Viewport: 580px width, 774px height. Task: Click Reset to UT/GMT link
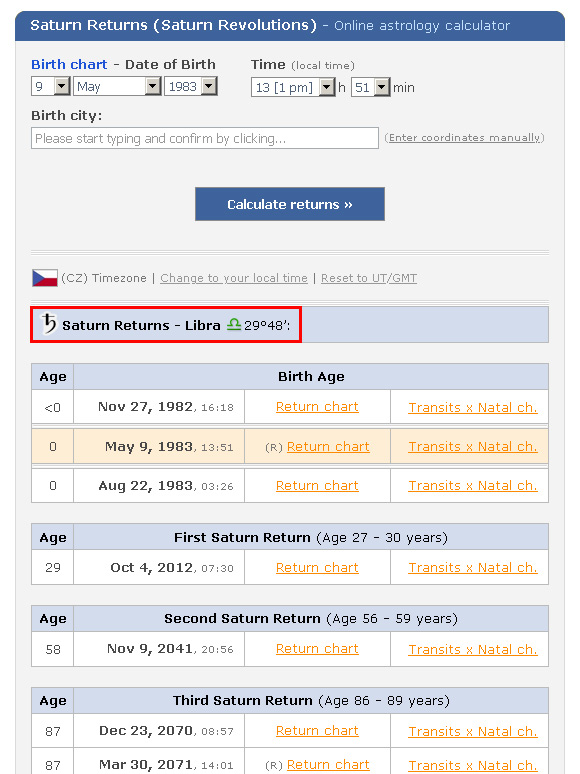click(369, 278)
